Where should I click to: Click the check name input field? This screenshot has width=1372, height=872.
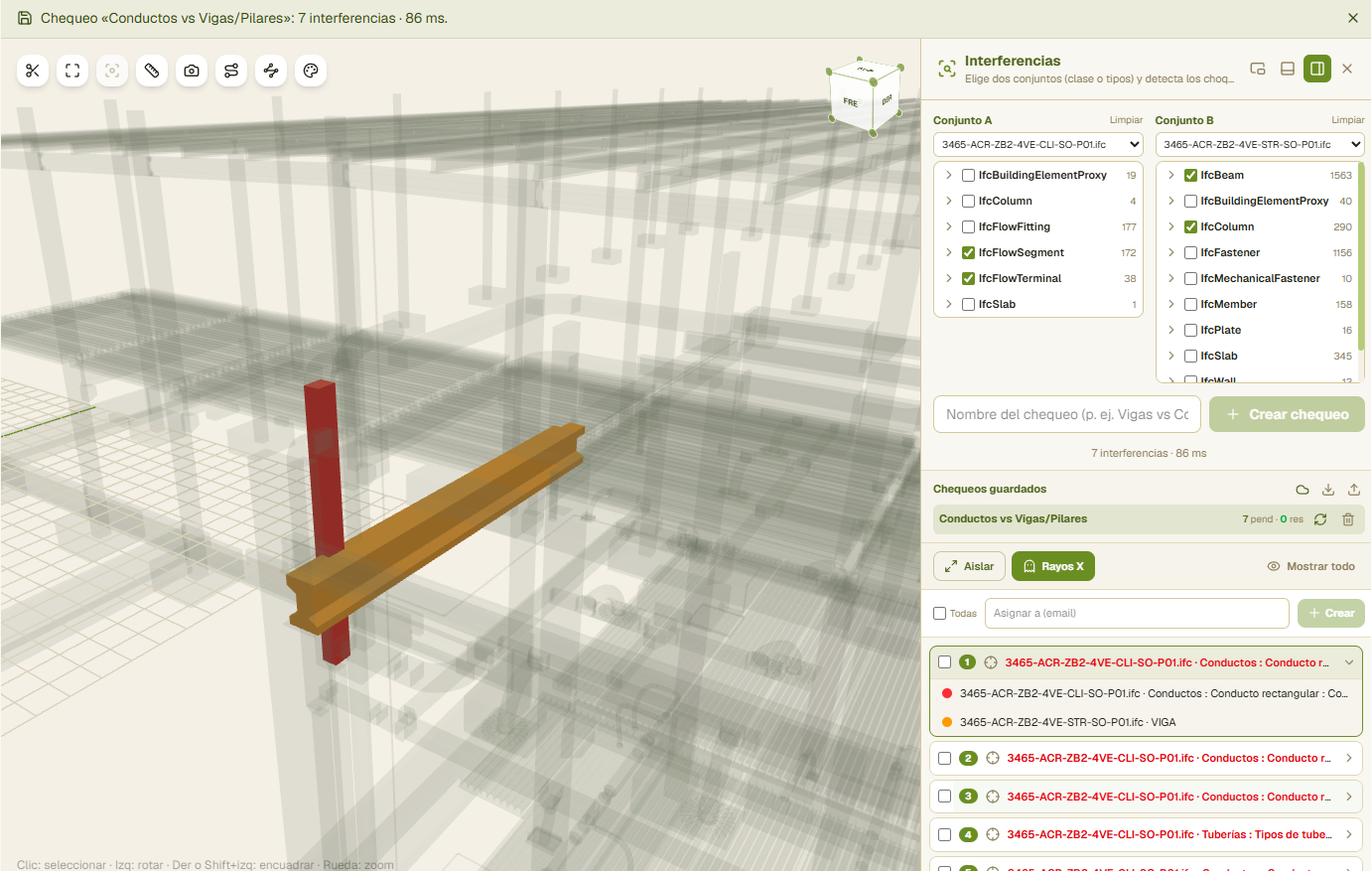point(1067,414)
